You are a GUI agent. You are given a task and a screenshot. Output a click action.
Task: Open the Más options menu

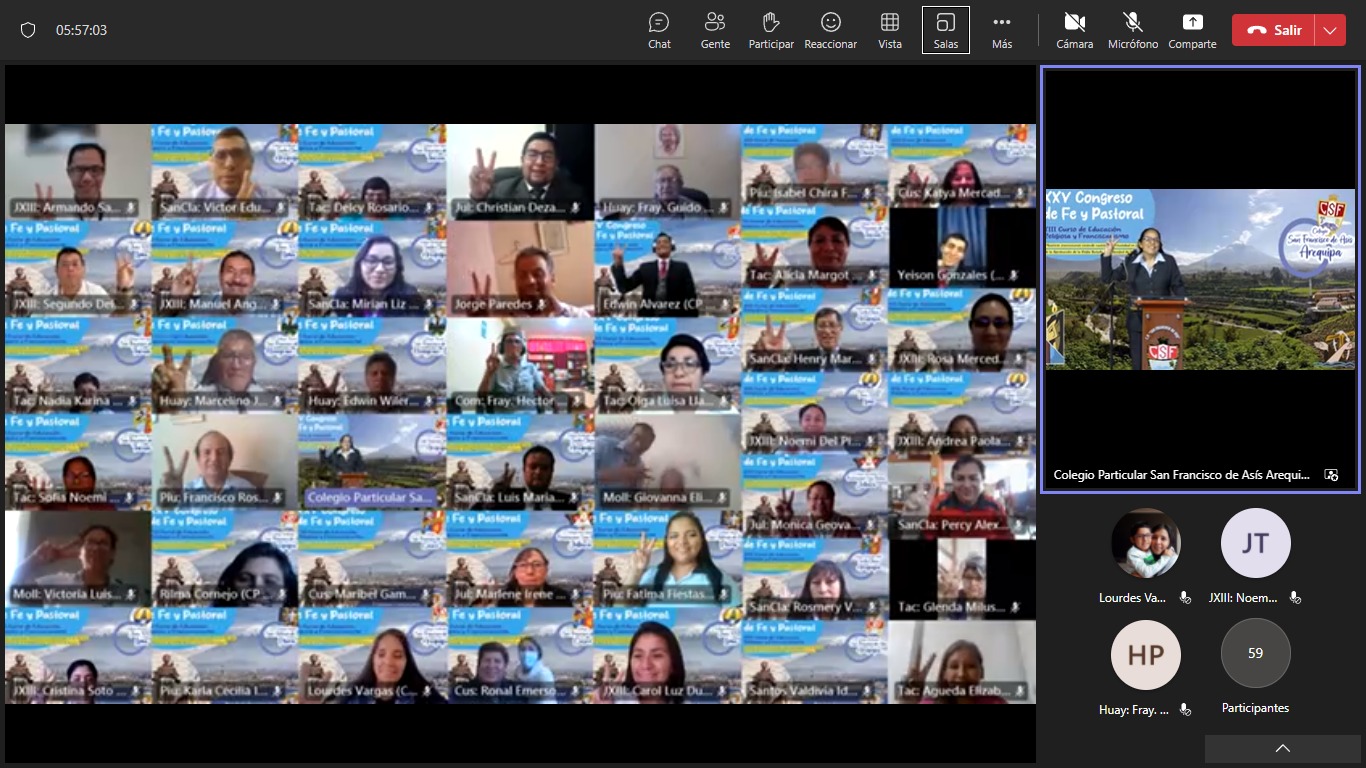point(1002,30)
